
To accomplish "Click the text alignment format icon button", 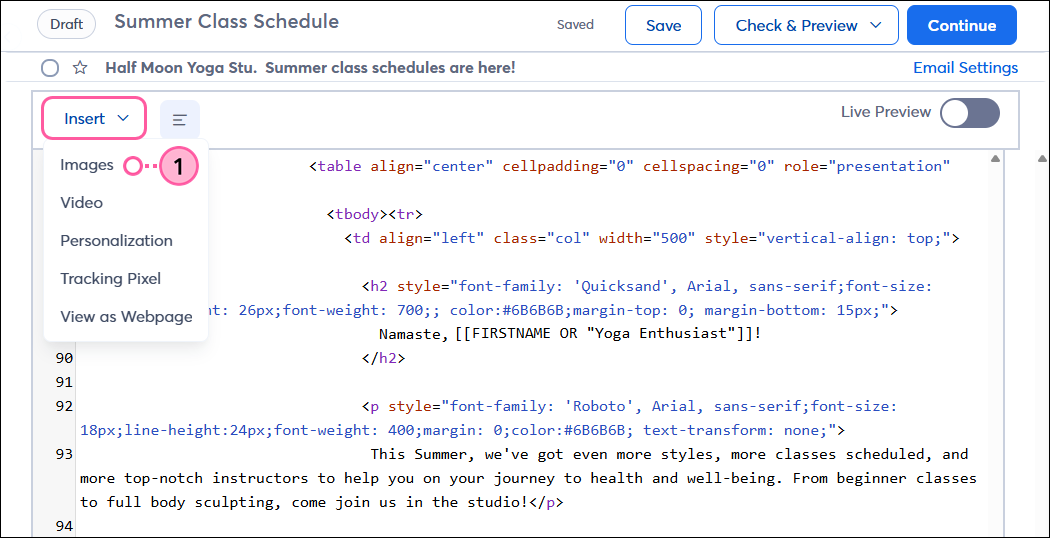I will 179,119.
